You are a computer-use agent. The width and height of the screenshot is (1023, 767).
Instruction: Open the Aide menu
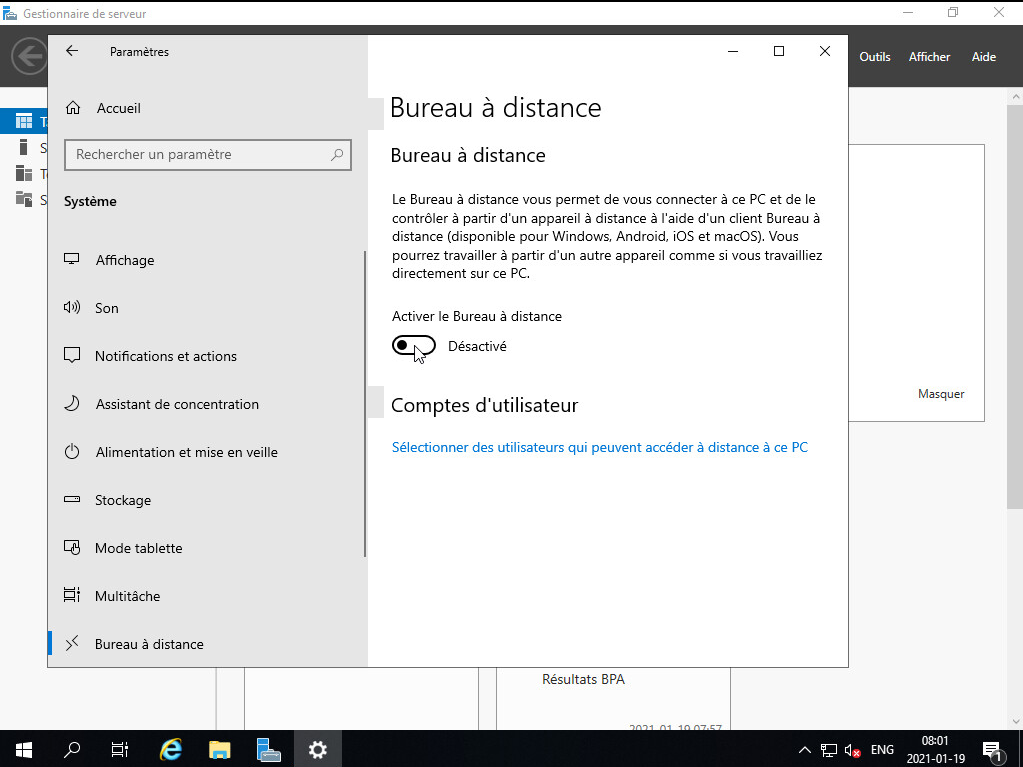coord(983,57)
